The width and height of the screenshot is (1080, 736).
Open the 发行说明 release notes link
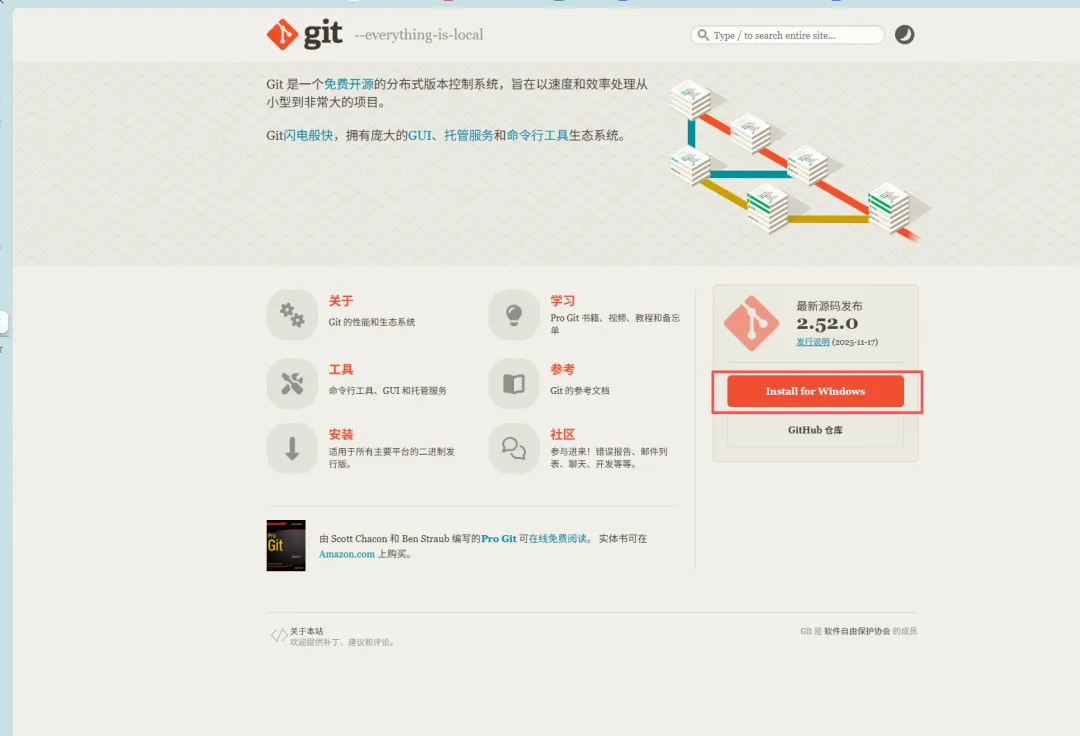[813, 342]
